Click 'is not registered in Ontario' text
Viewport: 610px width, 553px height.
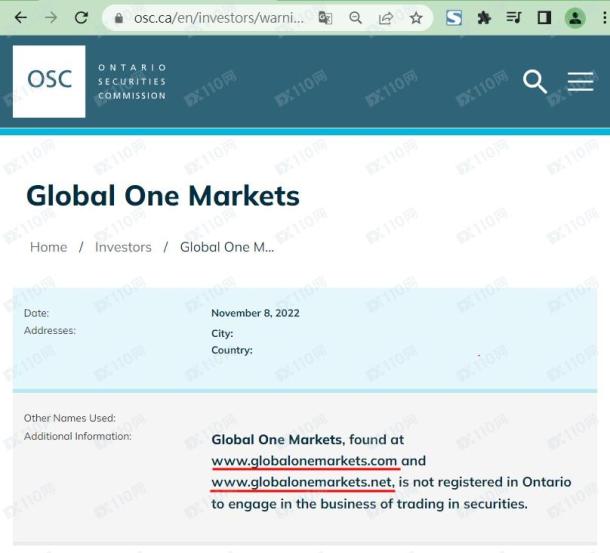coord(485,482)
